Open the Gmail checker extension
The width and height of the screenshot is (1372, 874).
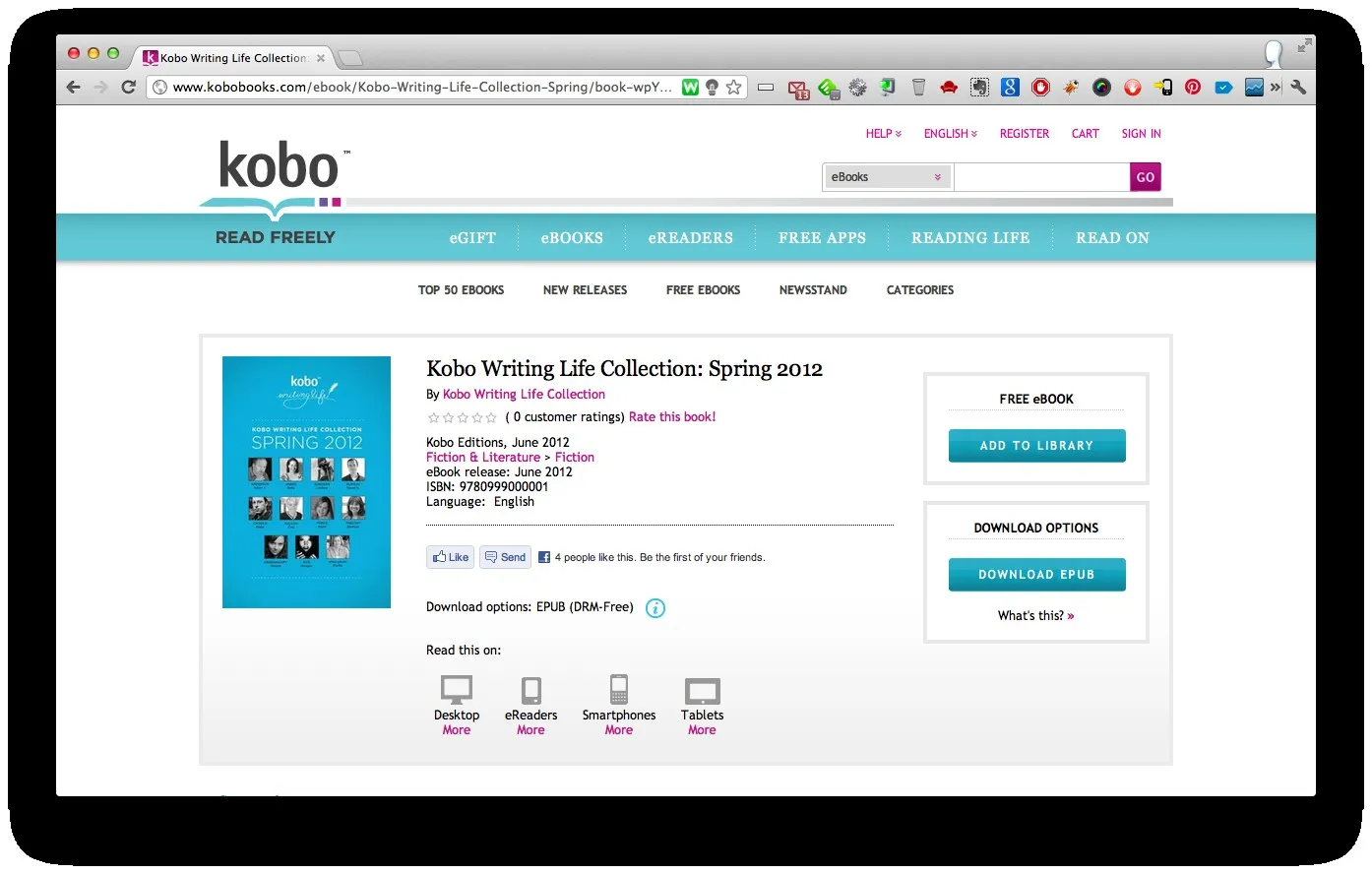click(798, 90)
